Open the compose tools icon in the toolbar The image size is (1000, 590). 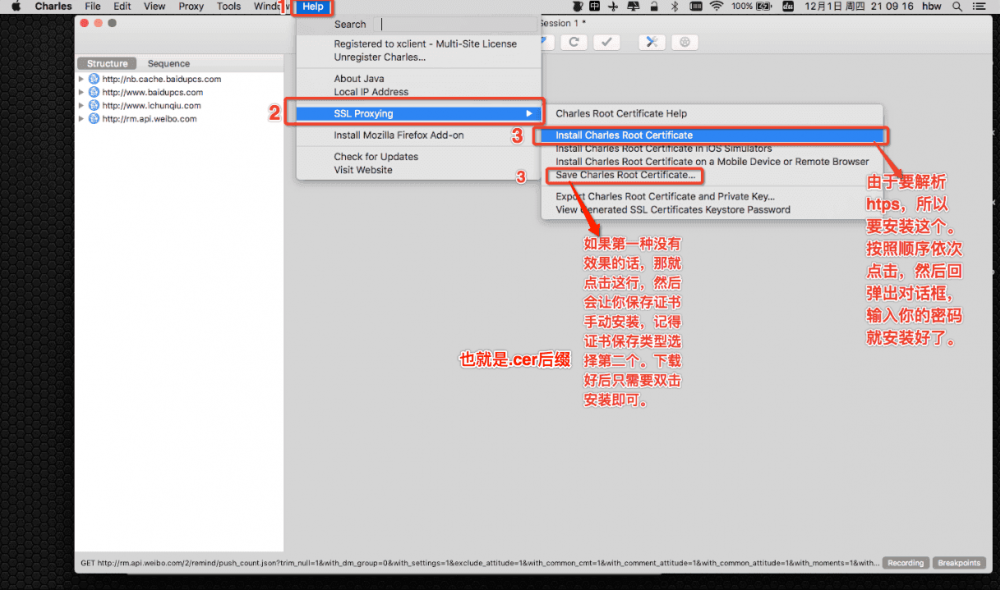(x=649, y=42)
